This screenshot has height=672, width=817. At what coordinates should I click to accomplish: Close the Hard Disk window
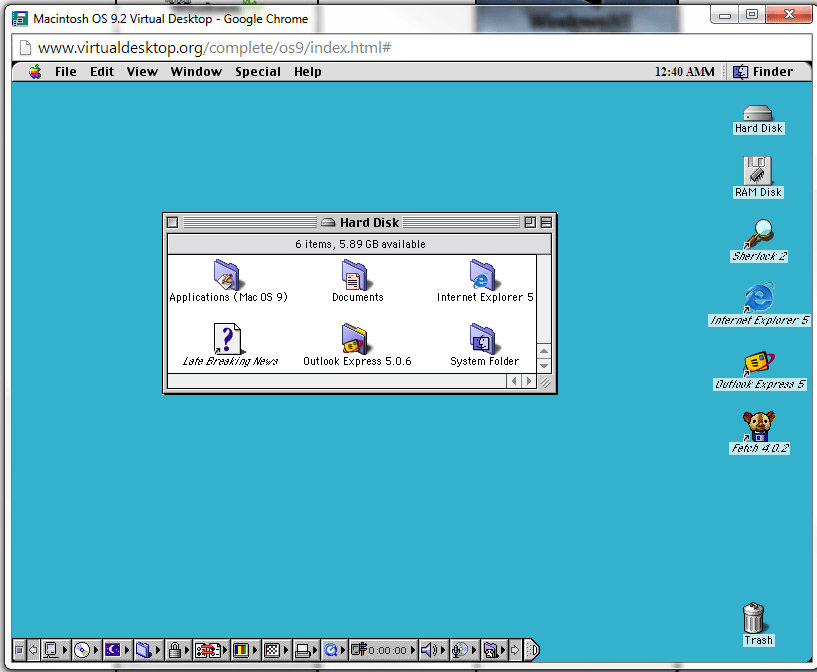pos(172,222)
